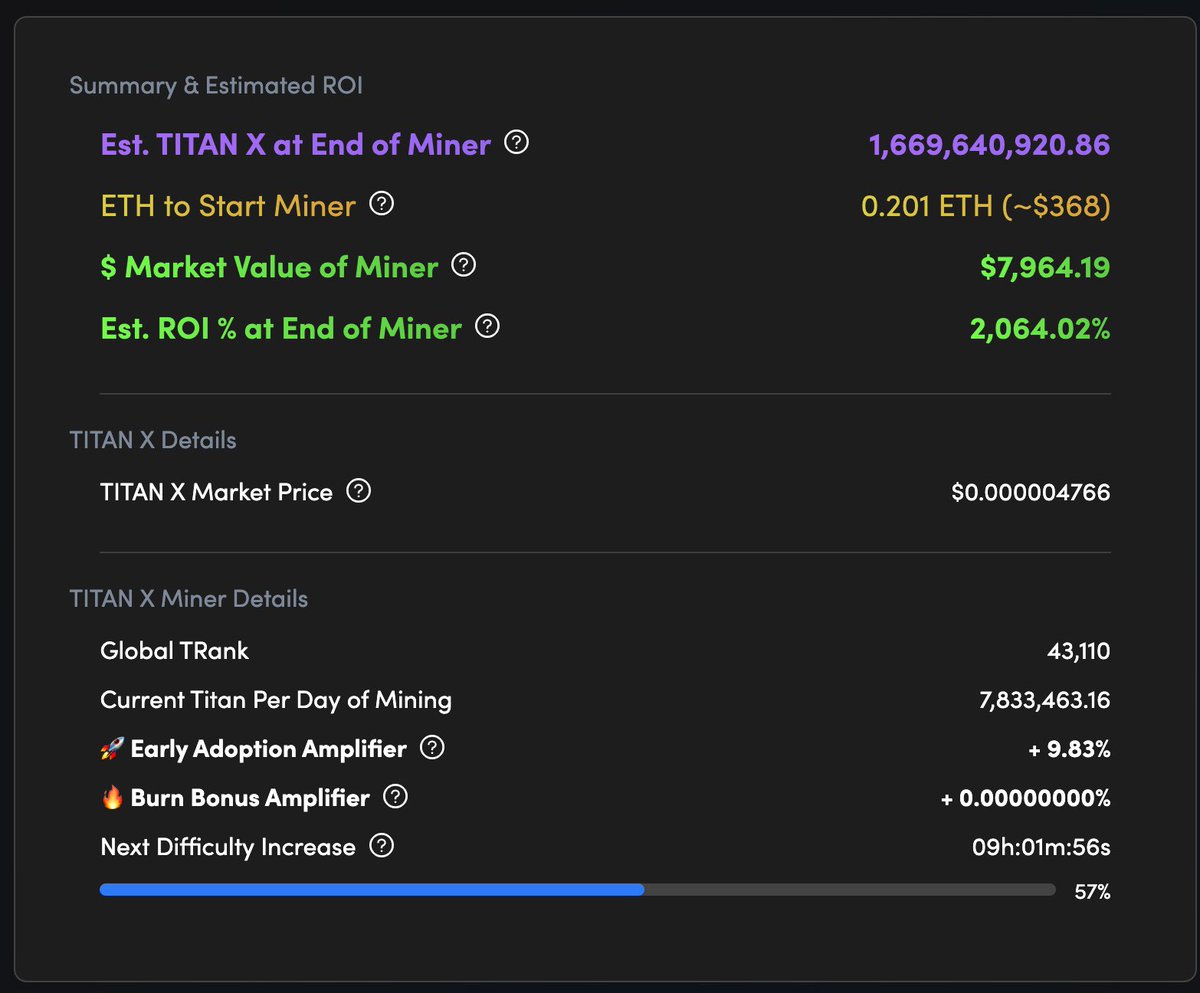Click the TITAN X Market Price label
Screen dimensions: 1200x993
tap(216, 492)
